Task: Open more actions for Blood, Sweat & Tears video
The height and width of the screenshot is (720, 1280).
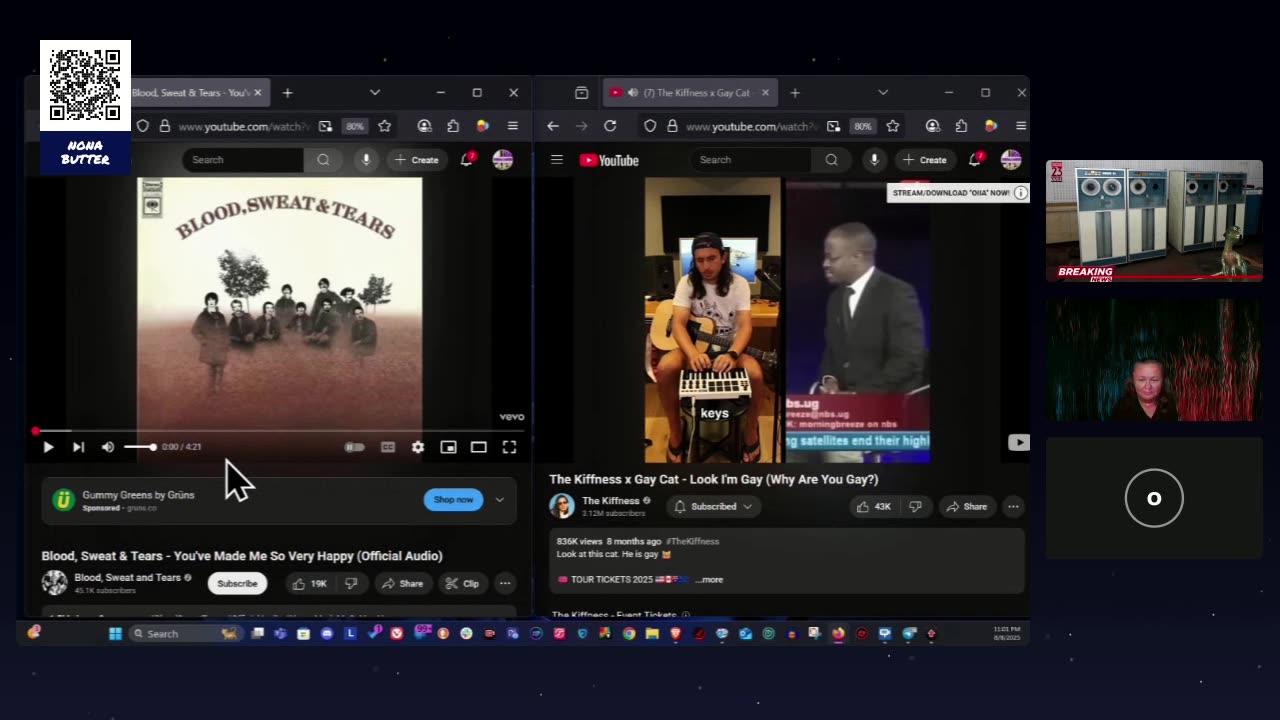Action: (x=505, y=583)
